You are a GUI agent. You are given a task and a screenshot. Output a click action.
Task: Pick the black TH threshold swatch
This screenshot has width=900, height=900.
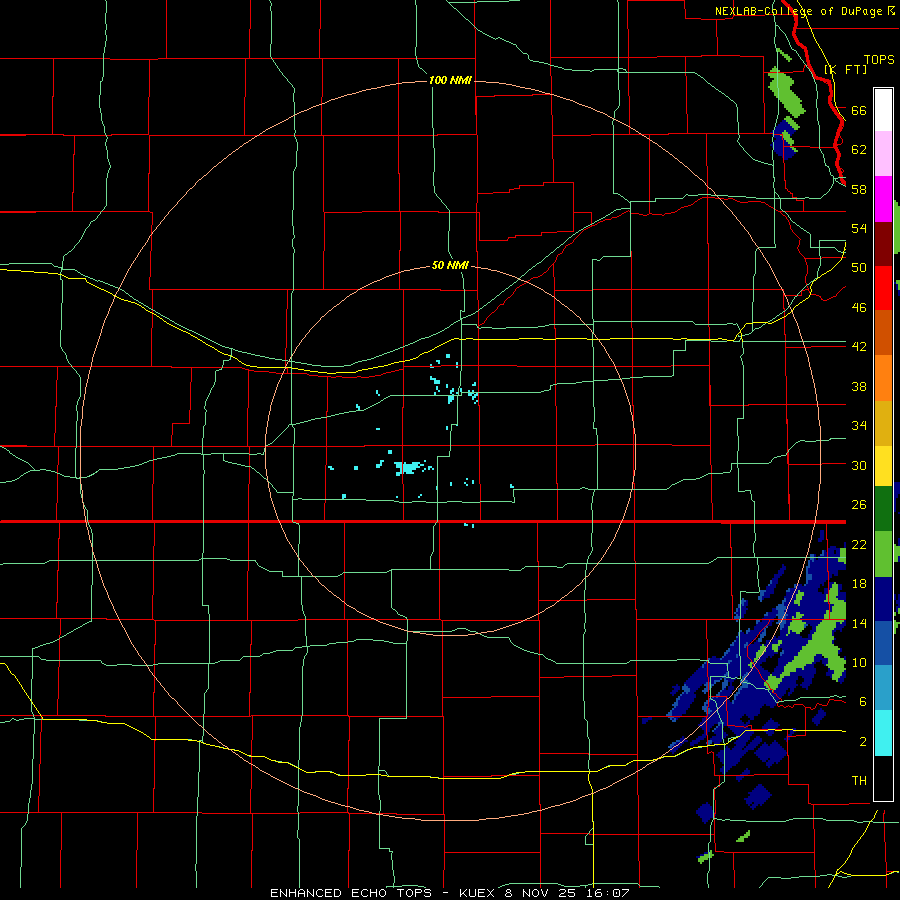(x=883, y=778)
